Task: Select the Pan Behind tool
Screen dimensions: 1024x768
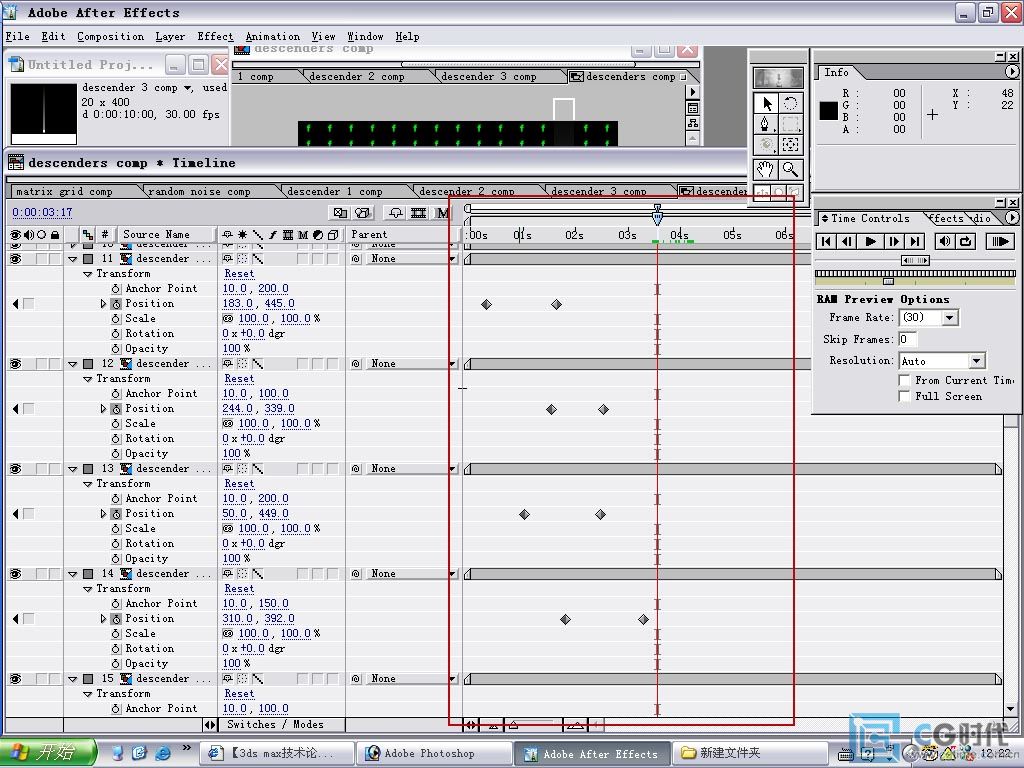Action: (x=790, y=145)
